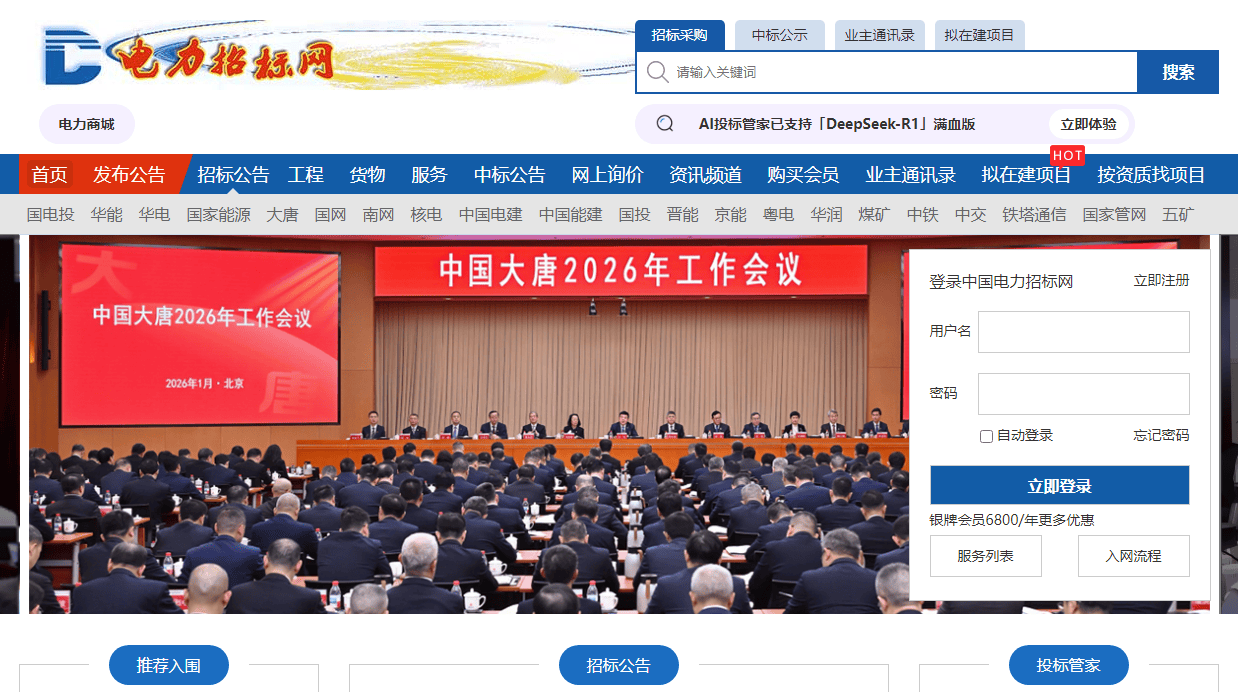Image resolution: width=1238 pixels, height=692 pixels.
Task: Select the 拟在建项目 search tab
Action: click(x=979, y=35)
